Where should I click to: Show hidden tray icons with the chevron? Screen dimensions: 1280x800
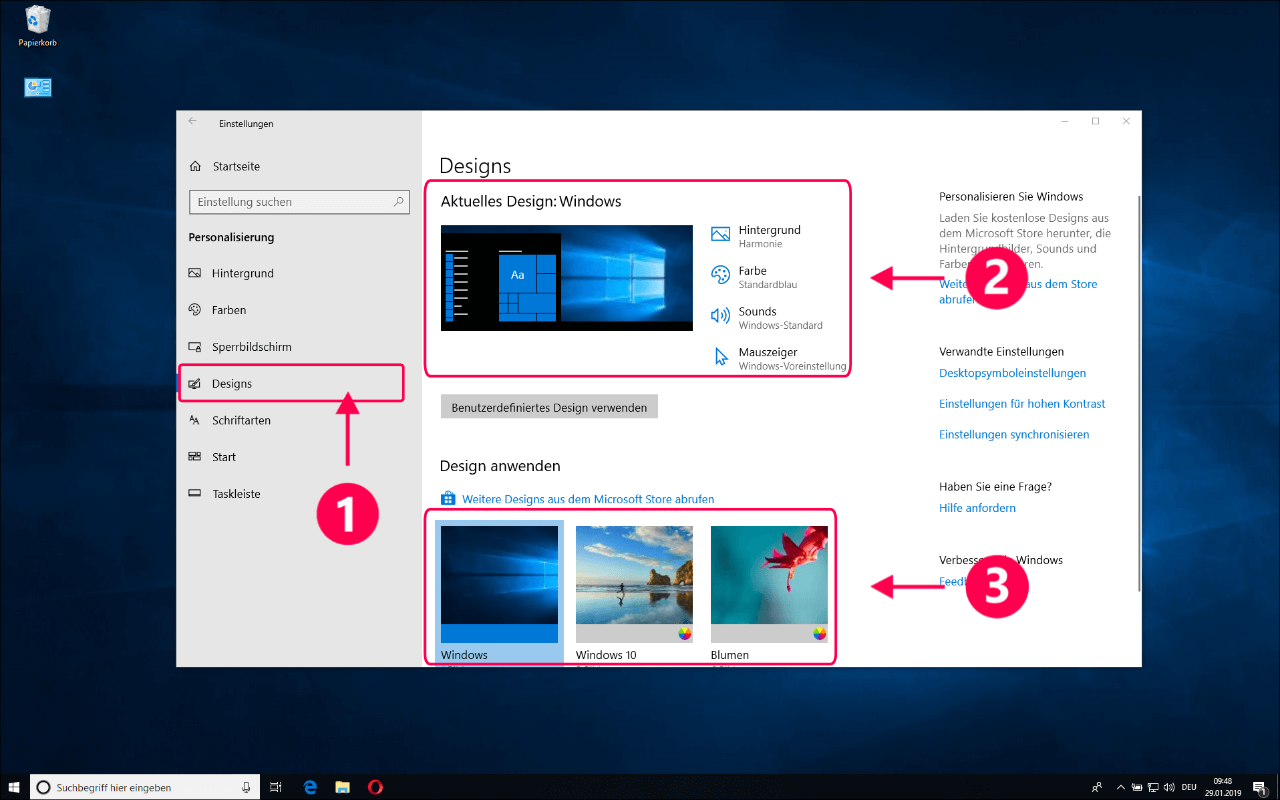pyautogui.click(x=1120, y=787)
